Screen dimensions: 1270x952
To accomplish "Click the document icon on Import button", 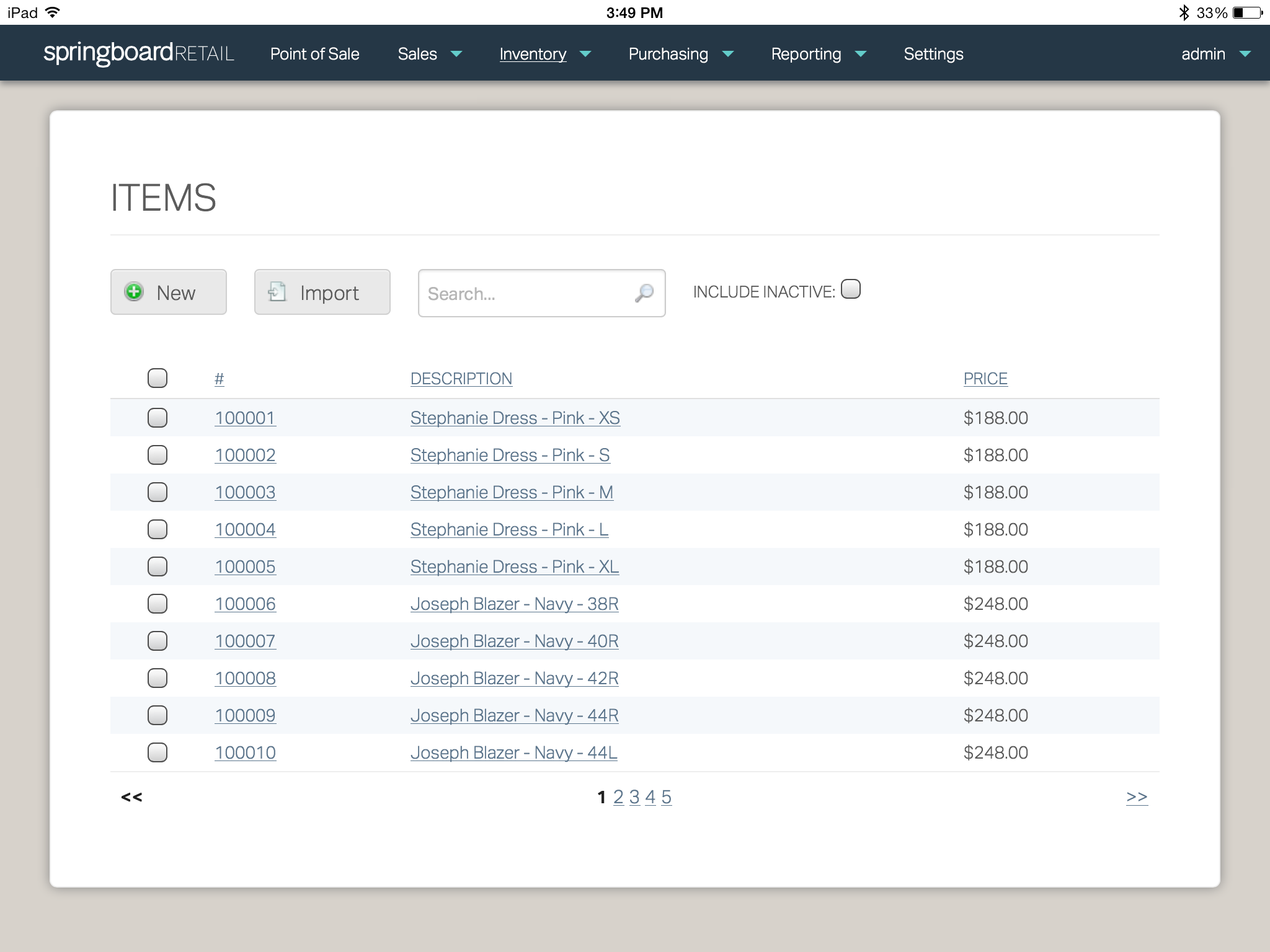I will (277, 291).
